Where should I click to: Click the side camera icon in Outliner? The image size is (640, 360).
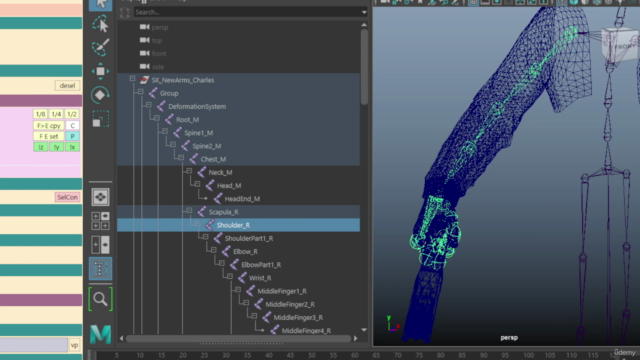[x=144, y=66]
